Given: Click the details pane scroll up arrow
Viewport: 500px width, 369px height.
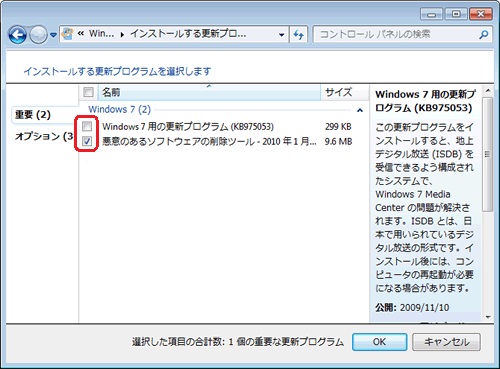Looking at the screenshot, I should pos(488,90).
